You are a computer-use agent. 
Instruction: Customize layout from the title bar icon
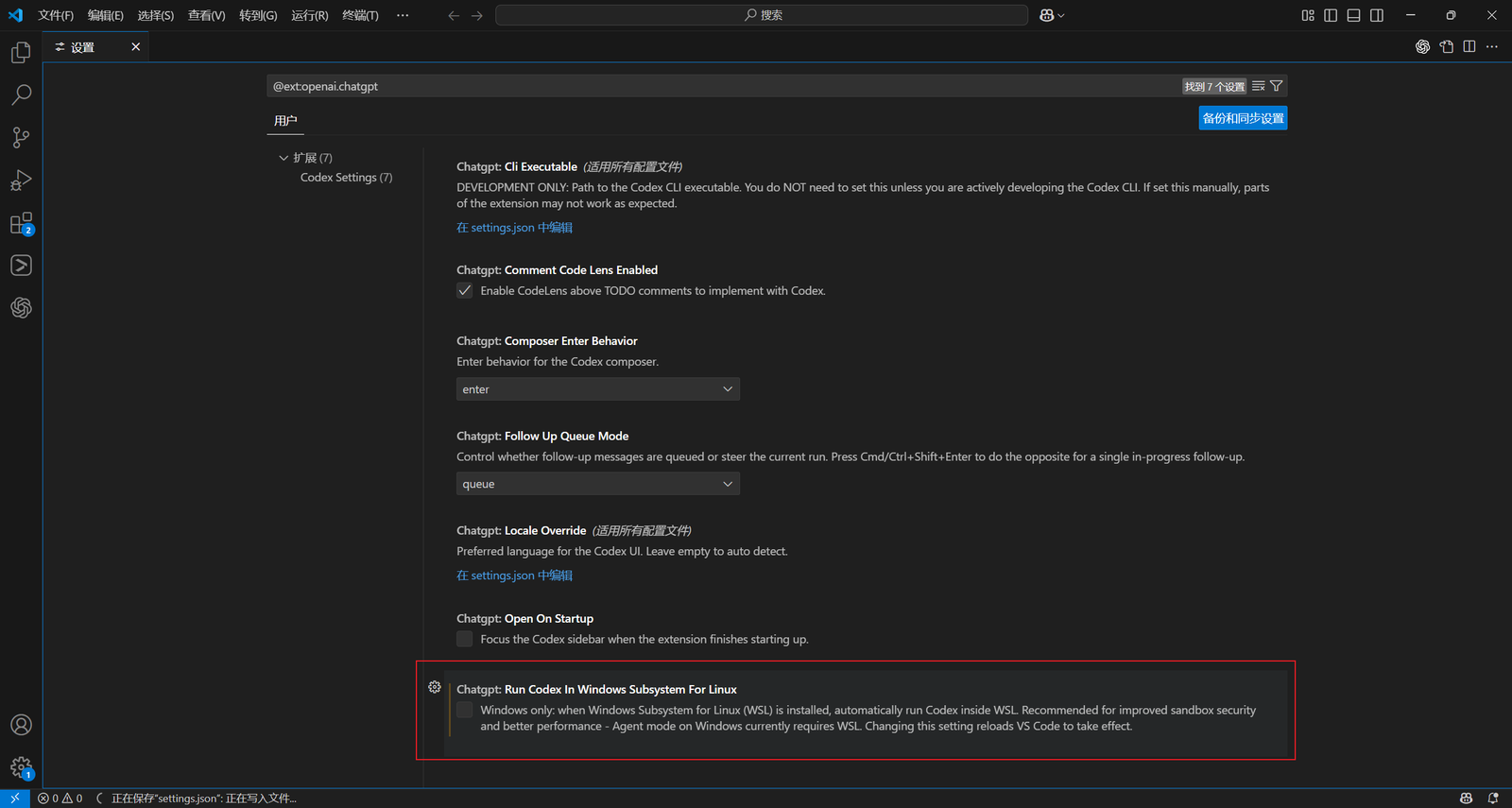pyautogui.click(x=1308, y=15)
